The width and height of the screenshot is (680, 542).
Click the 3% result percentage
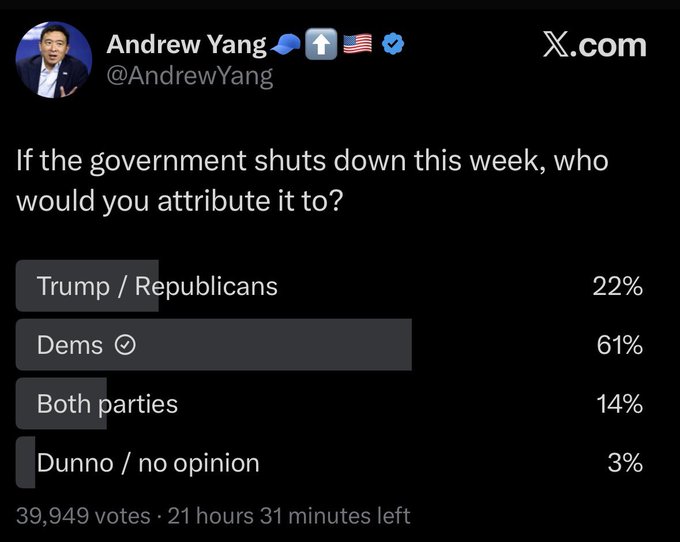point(623,463)
